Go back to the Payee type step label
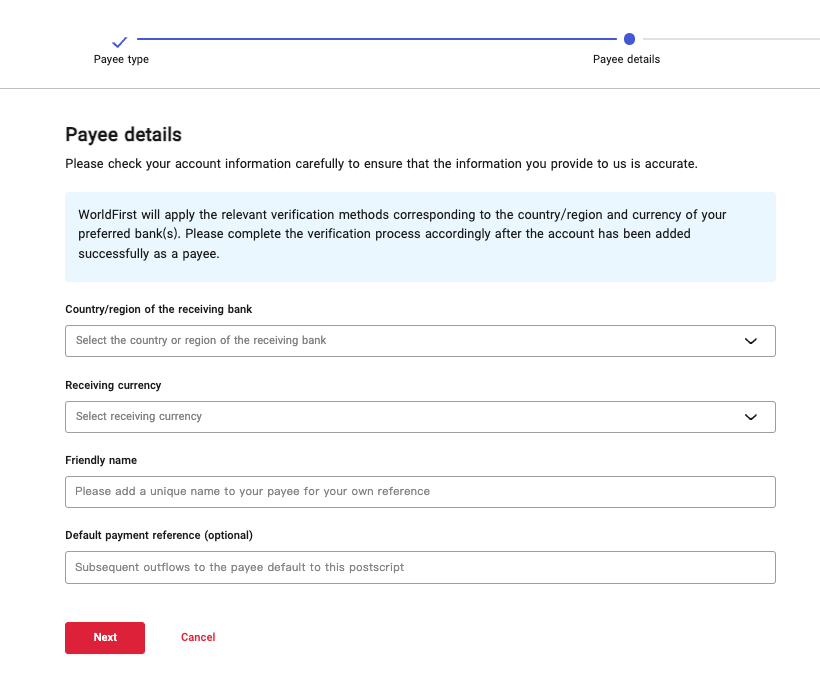Viewport: 820px width, 675px height. pyautogui.click(x=121, y=59)
